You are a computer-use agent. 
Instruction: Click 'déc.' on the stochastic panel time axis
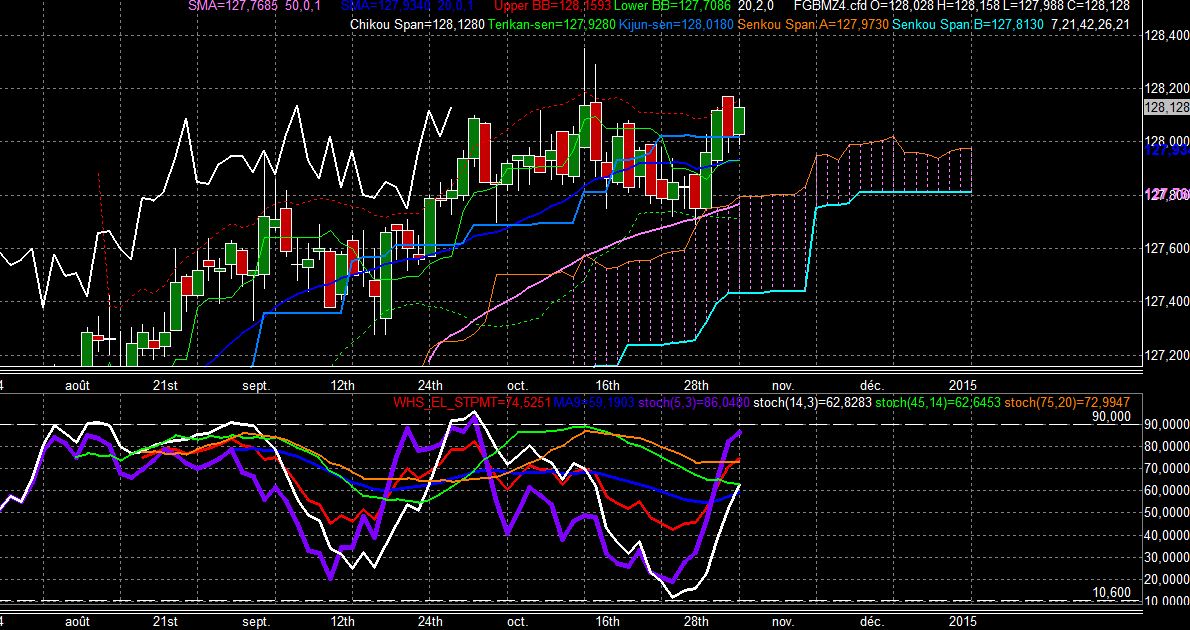pos(872,621)
